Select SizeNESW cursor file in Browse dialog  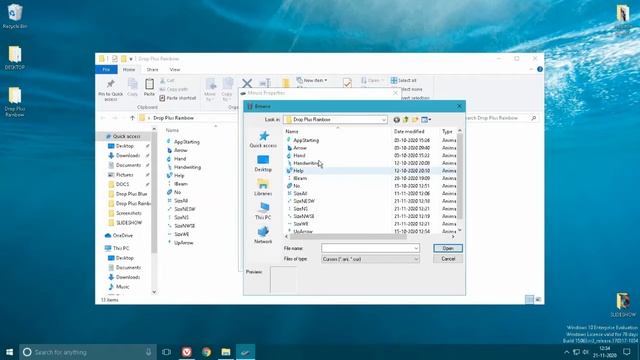[304, 201]
